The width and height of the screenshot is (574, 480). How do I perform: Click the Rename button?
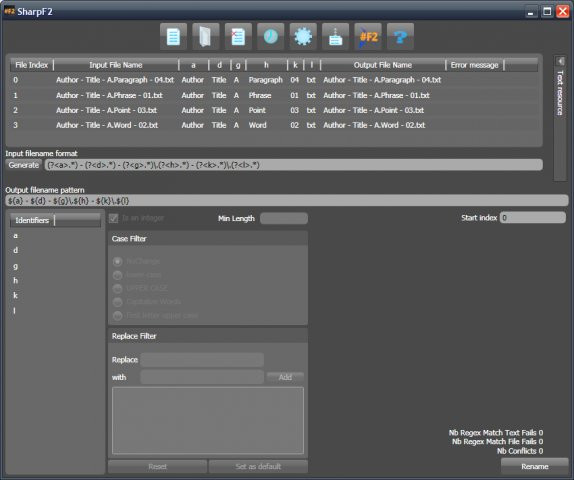click(x=534, y=466)
